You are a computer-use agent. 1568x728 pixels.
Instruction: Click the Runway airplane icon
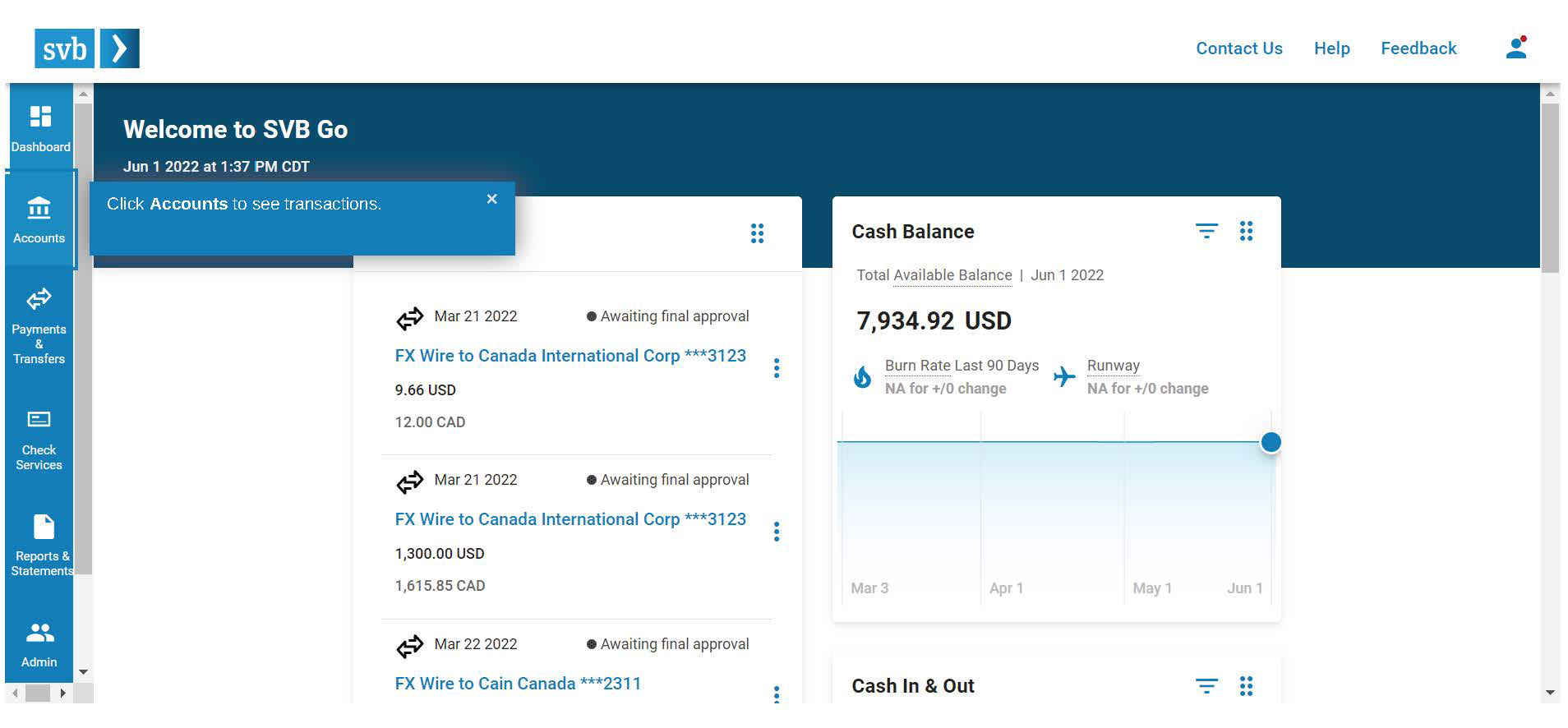pyautogui.click(x=1064, y=376)
